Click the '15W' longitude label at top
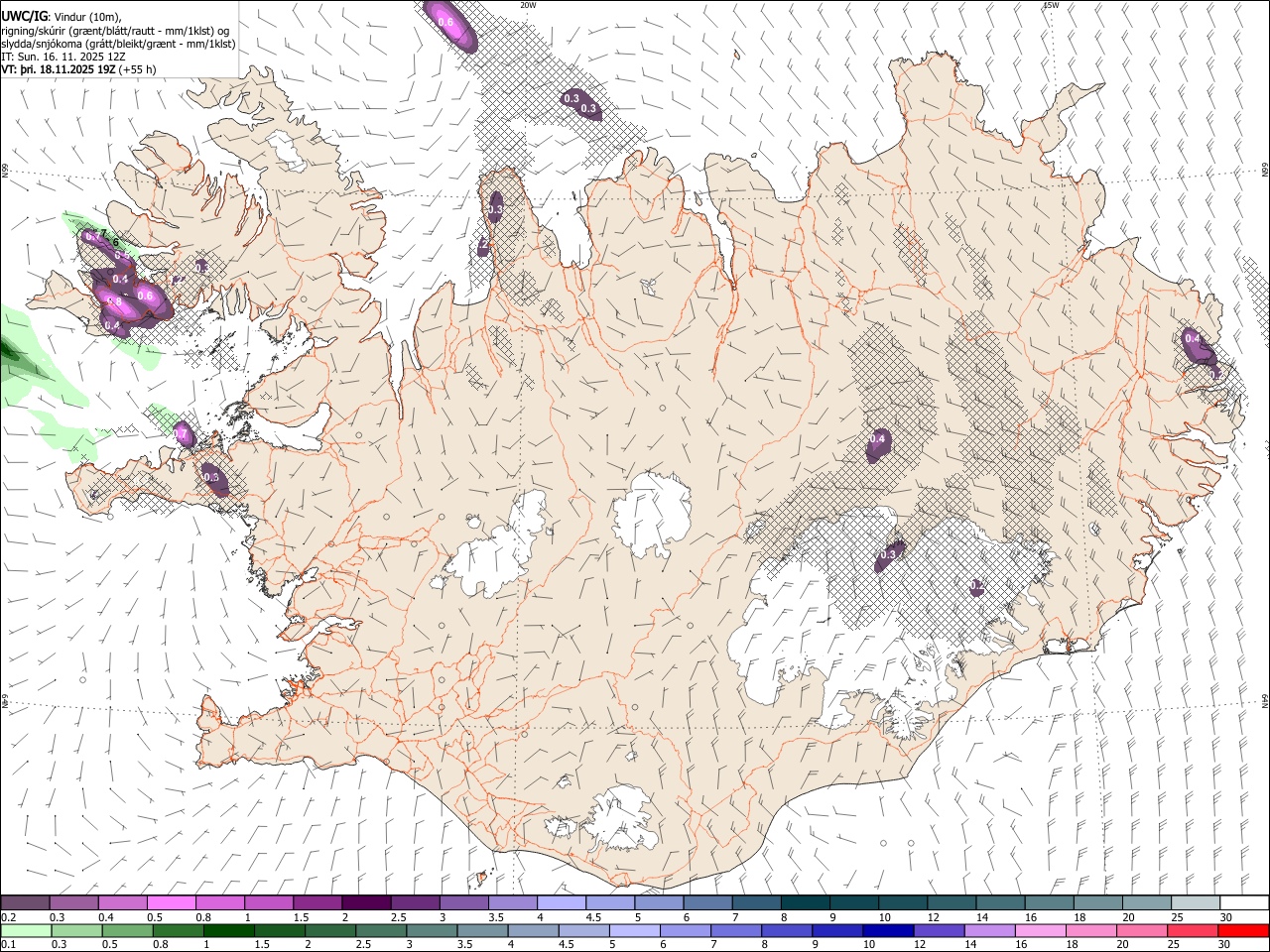 click(1052, 5)
